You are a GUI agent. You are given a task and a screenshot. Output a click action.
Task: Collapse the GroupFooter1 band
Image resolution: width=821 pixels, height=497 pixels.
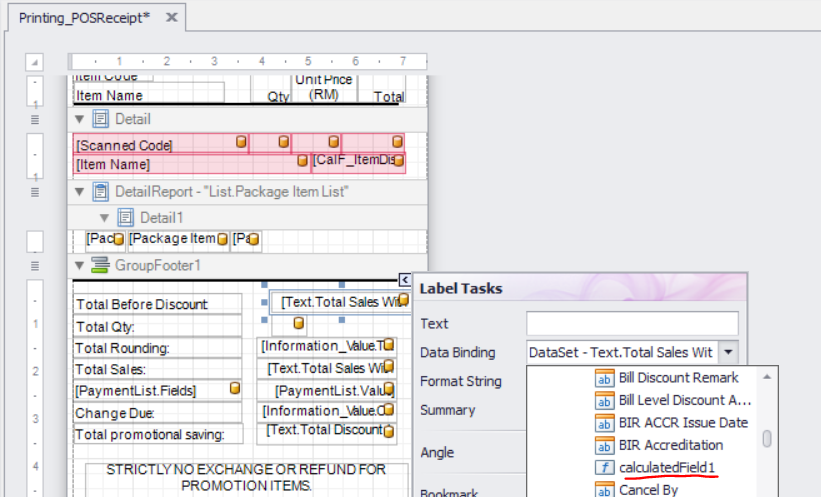(80, 265)
